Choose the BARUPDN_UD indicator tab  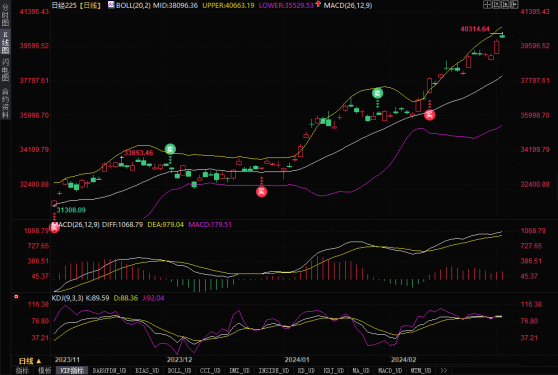[110, 371]
